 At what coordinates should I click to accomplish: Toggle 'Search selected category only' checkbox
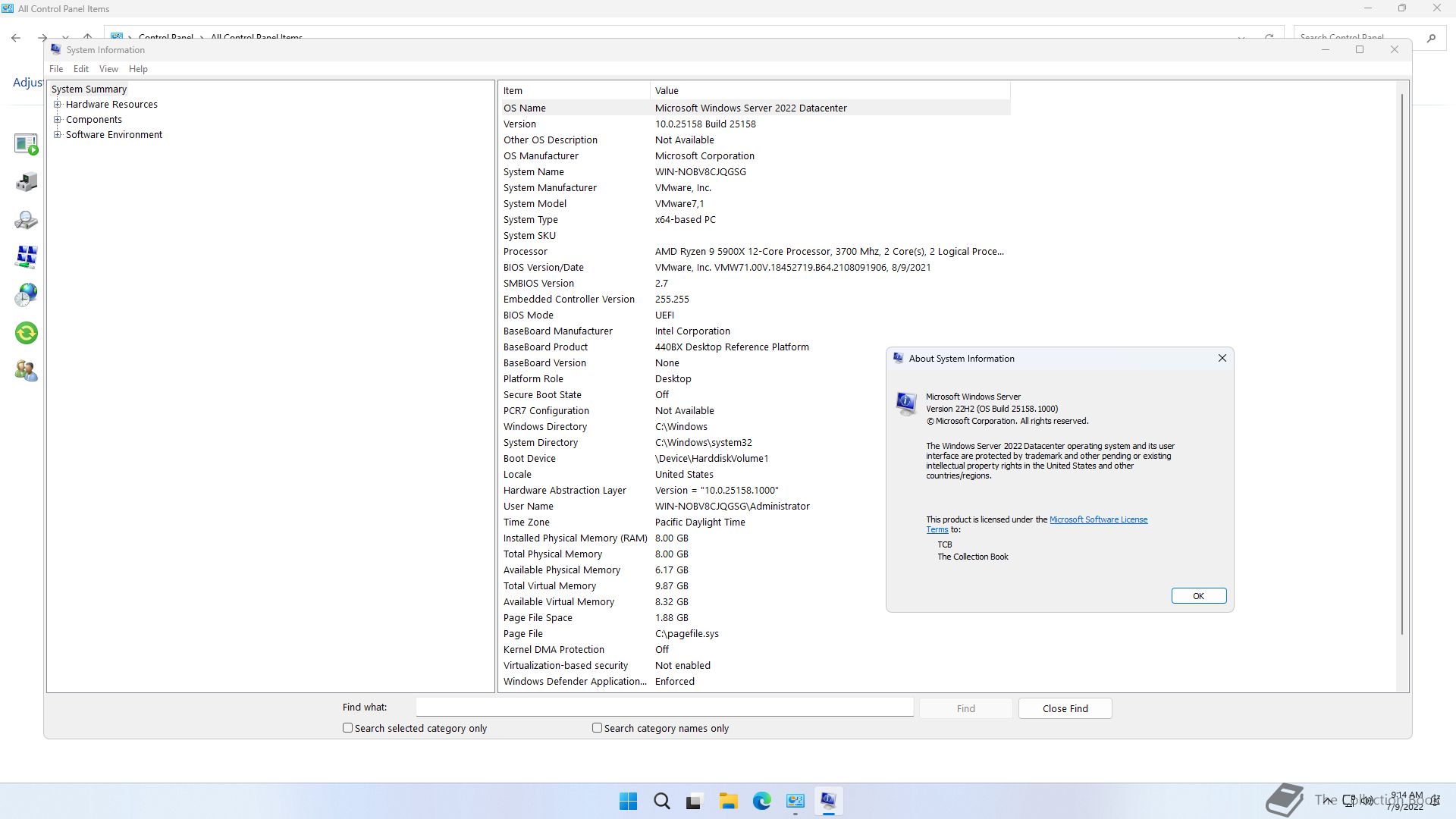[x=347, y=727]
